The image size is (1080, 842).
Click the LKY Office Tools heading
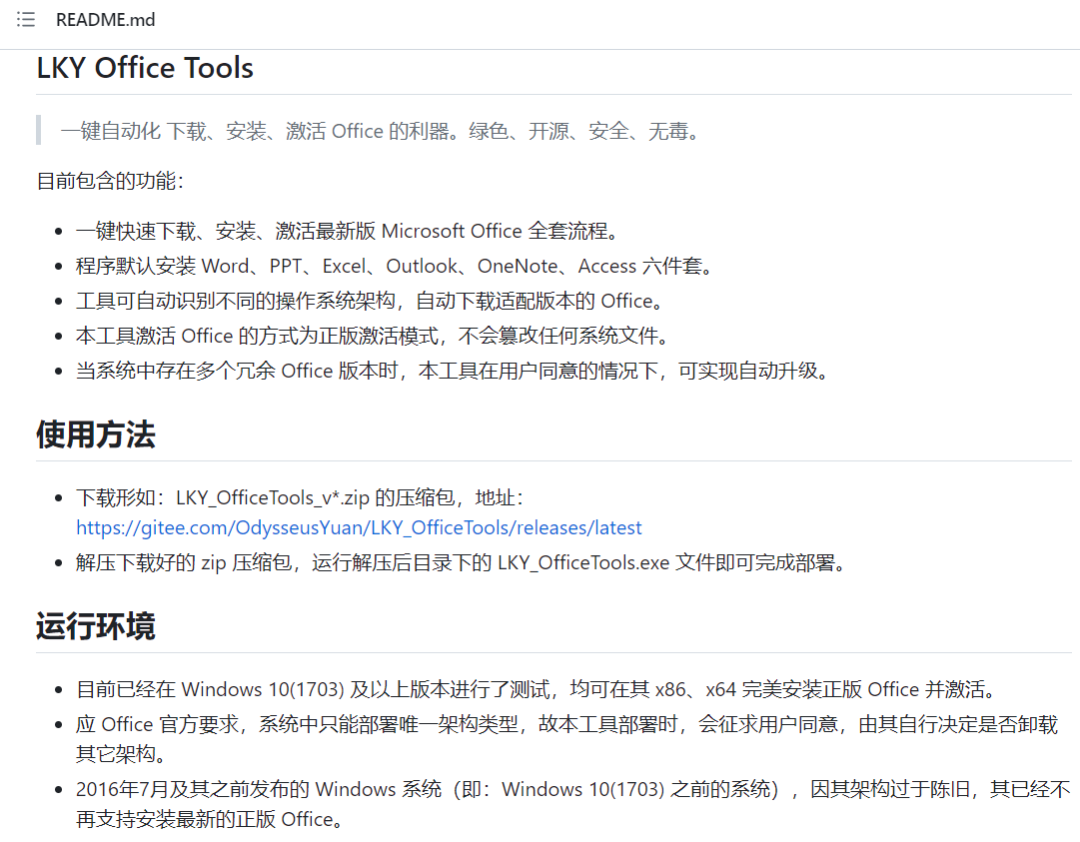coord(145,68)
